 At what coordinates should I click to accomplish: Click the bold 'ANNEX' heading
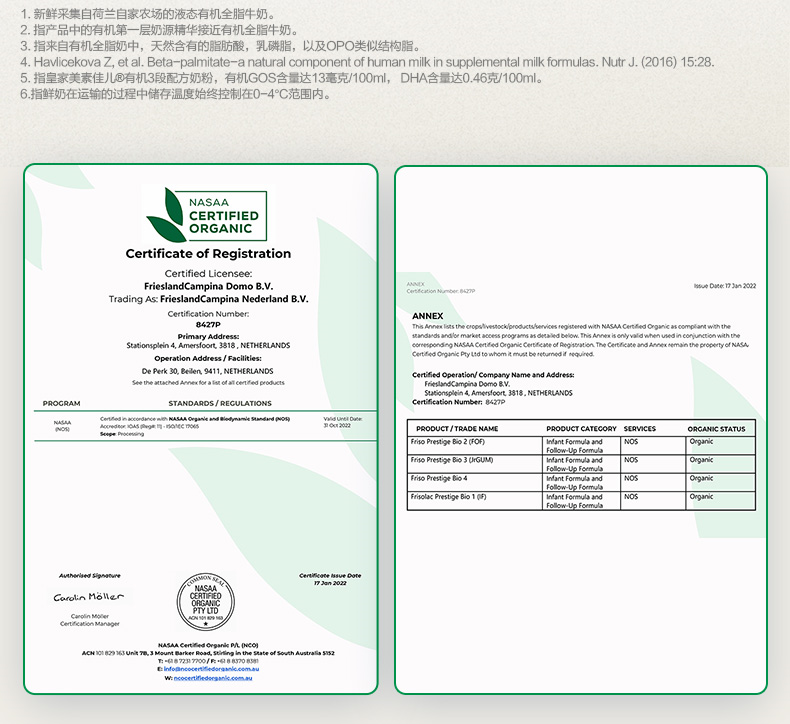tap(427, 316)
